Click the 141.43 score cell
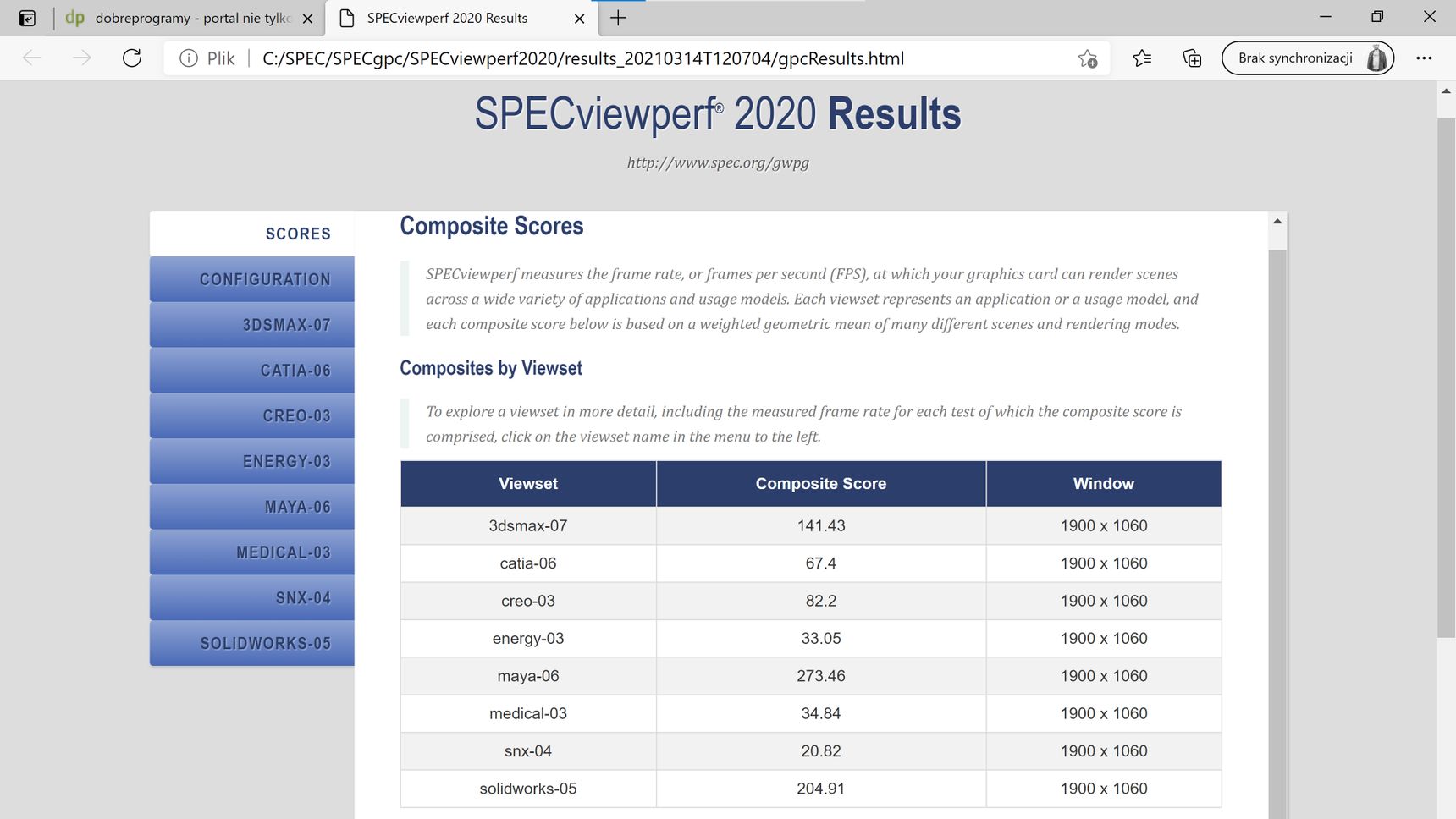 [821, 525]
